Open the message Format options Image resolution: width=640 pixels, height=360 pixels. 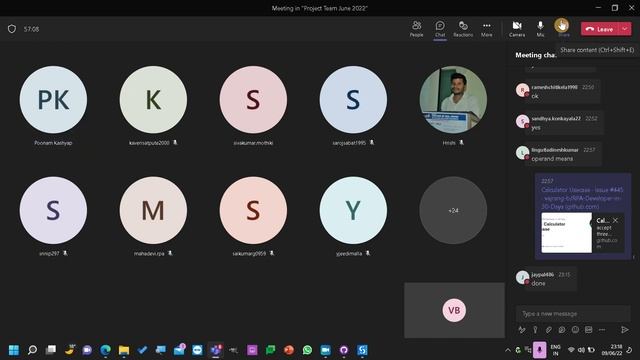pyautogui.click(x=522, y=329)
